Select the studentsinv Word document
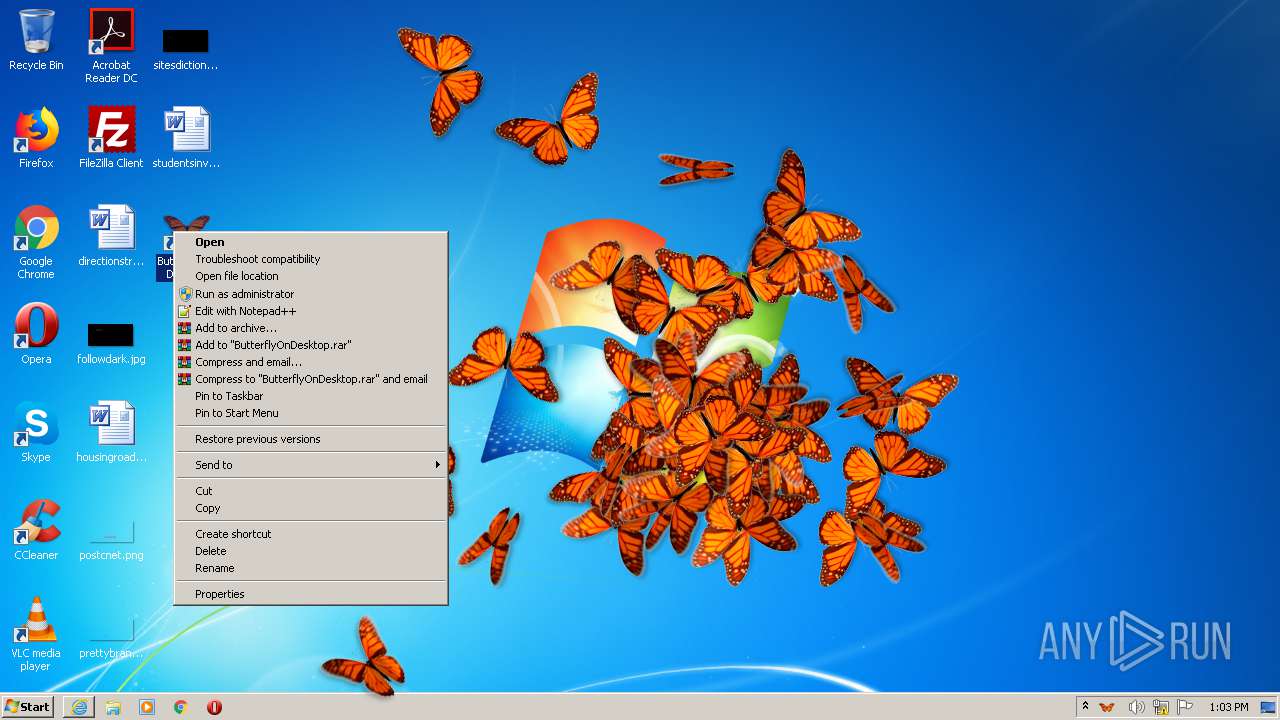 (x=186, y=138)
